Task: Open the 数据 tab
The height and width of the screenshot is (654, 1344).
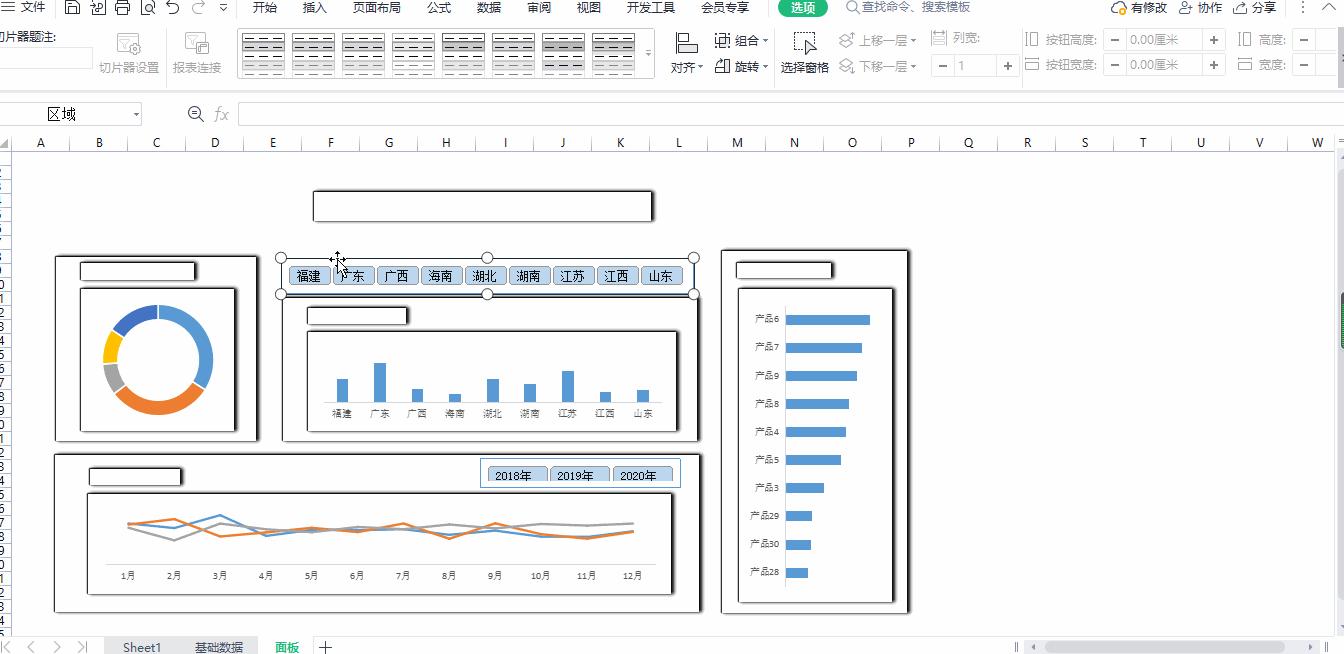Action: 489,7
